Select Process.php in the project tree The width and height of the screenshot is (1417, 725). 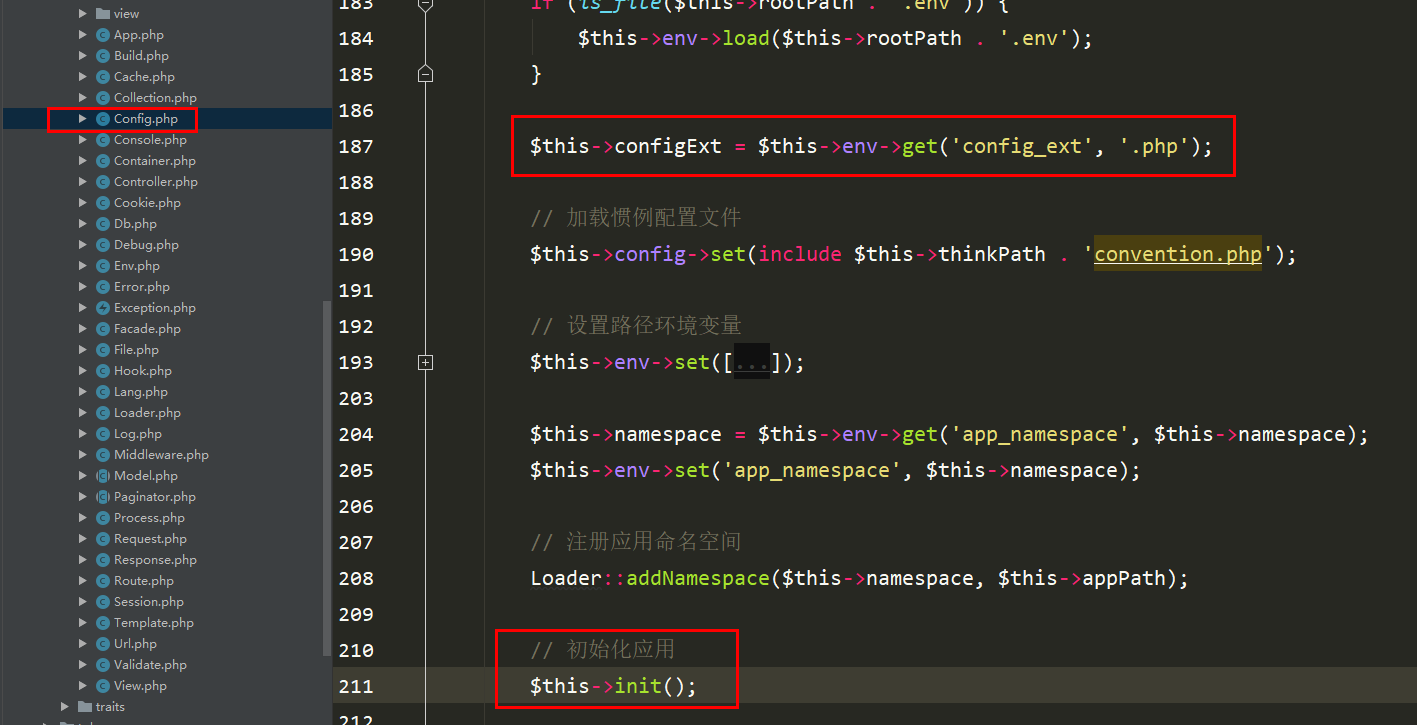click(x=149, y=518)
